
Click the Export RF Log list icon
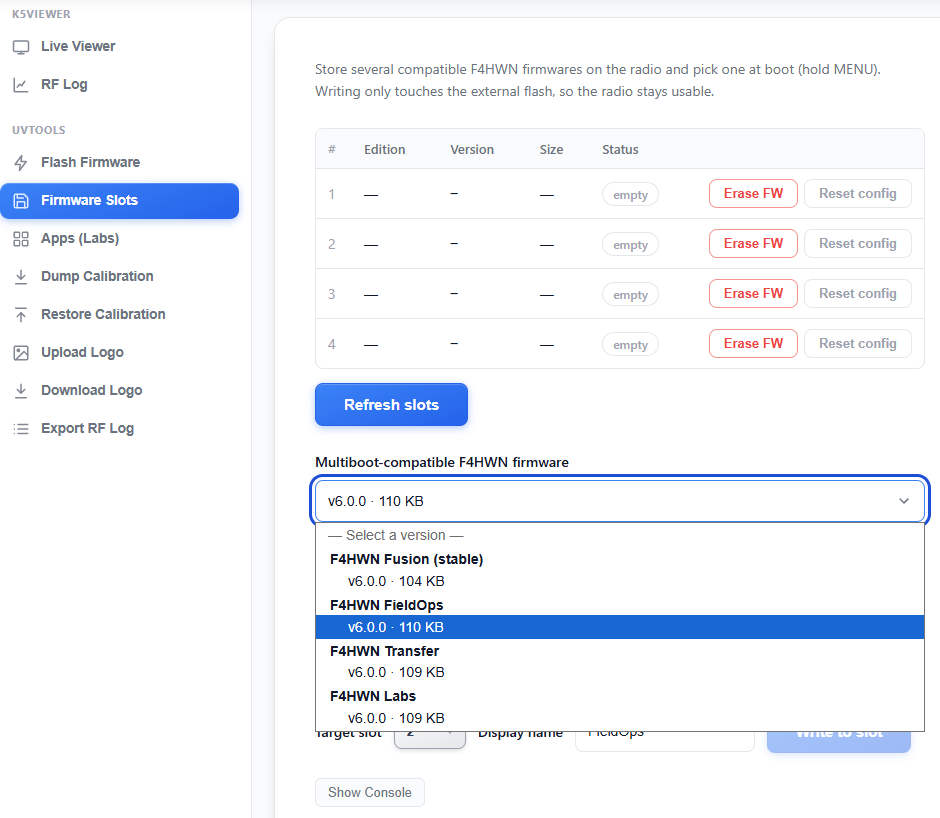[x=21, y=429]
